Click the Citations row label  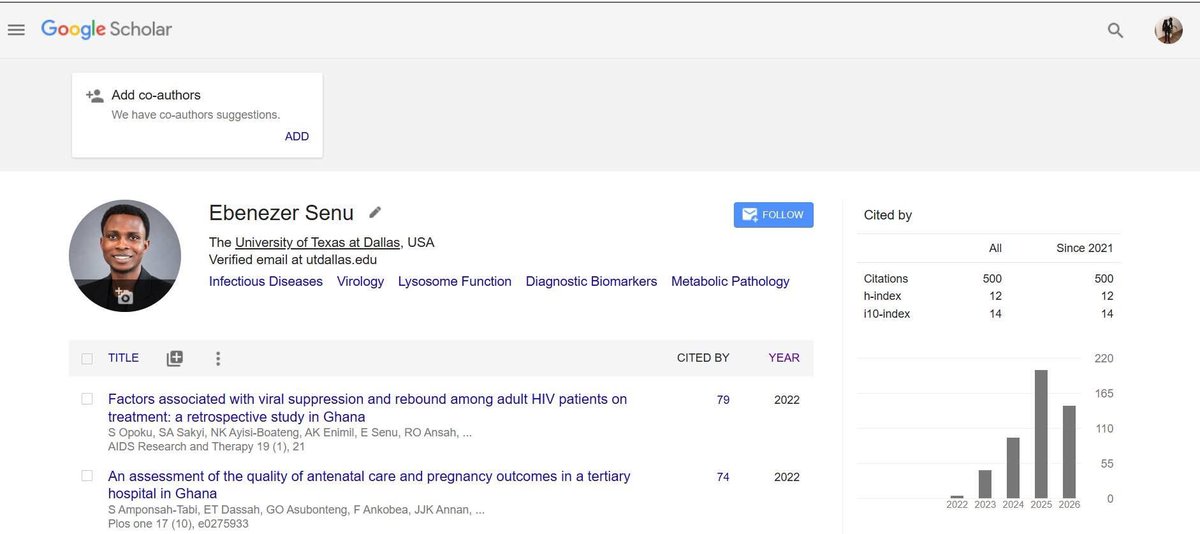click(x=886, y=279)
